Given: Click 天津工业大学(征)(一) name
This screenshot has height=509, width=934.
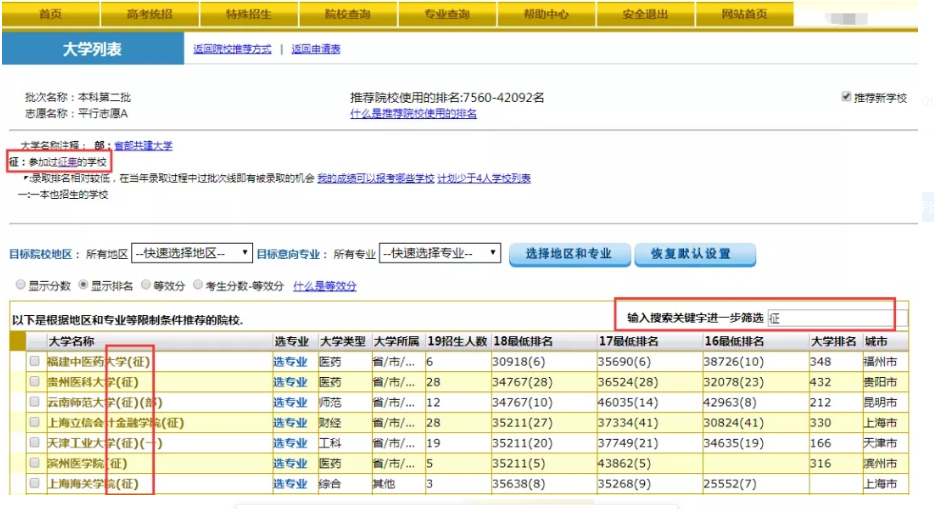Looking at the screenshot, I should [105, 443].
